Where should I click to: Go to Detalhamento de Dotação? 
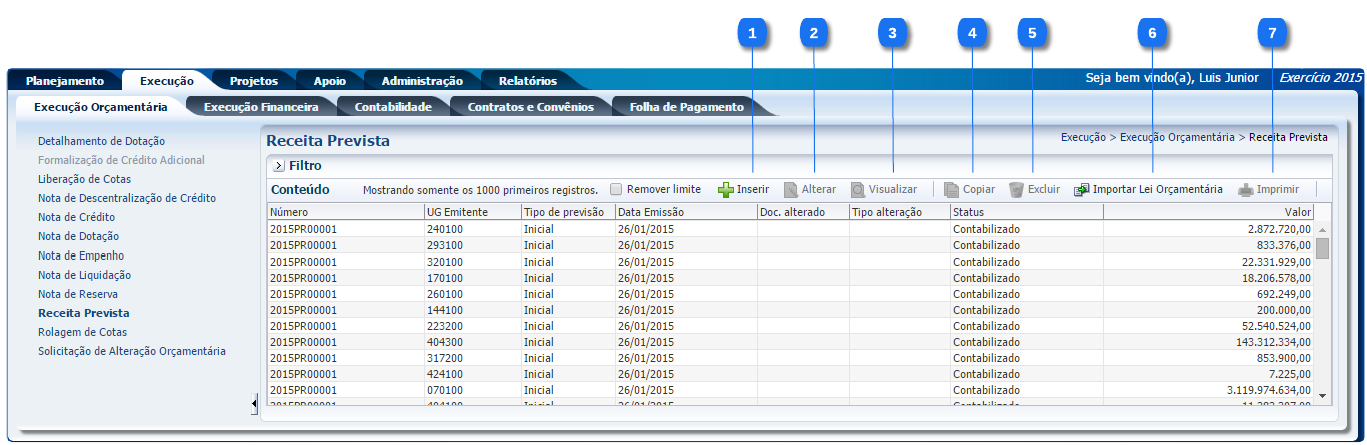101,141
